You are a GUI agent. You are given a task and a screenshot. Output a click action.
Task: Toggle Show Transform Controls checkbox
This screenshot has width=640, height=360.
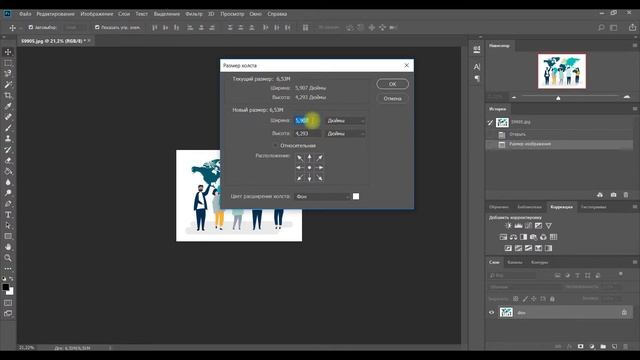97,27
